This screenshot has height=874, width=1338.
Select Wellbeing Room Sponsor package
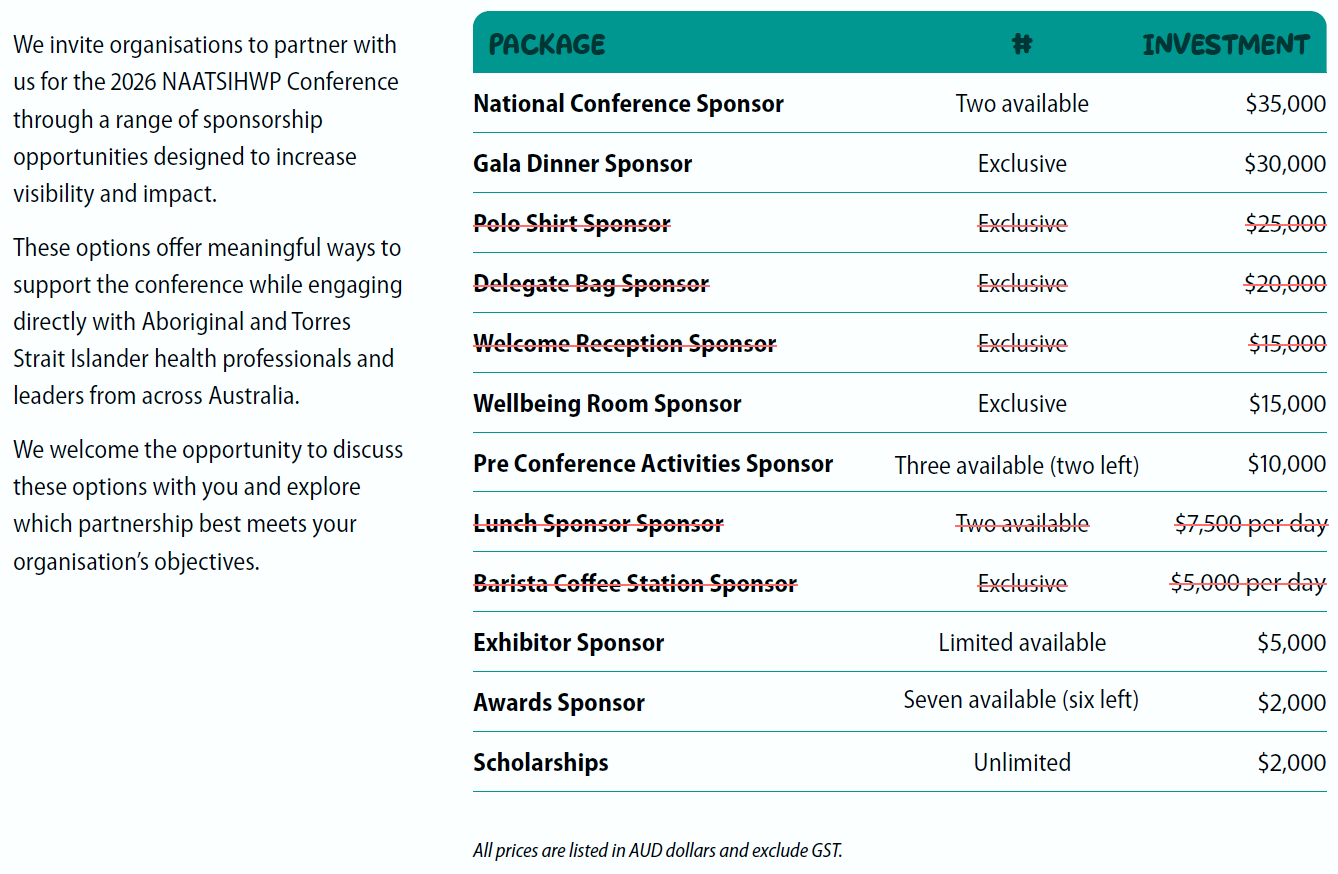(607, 404)
